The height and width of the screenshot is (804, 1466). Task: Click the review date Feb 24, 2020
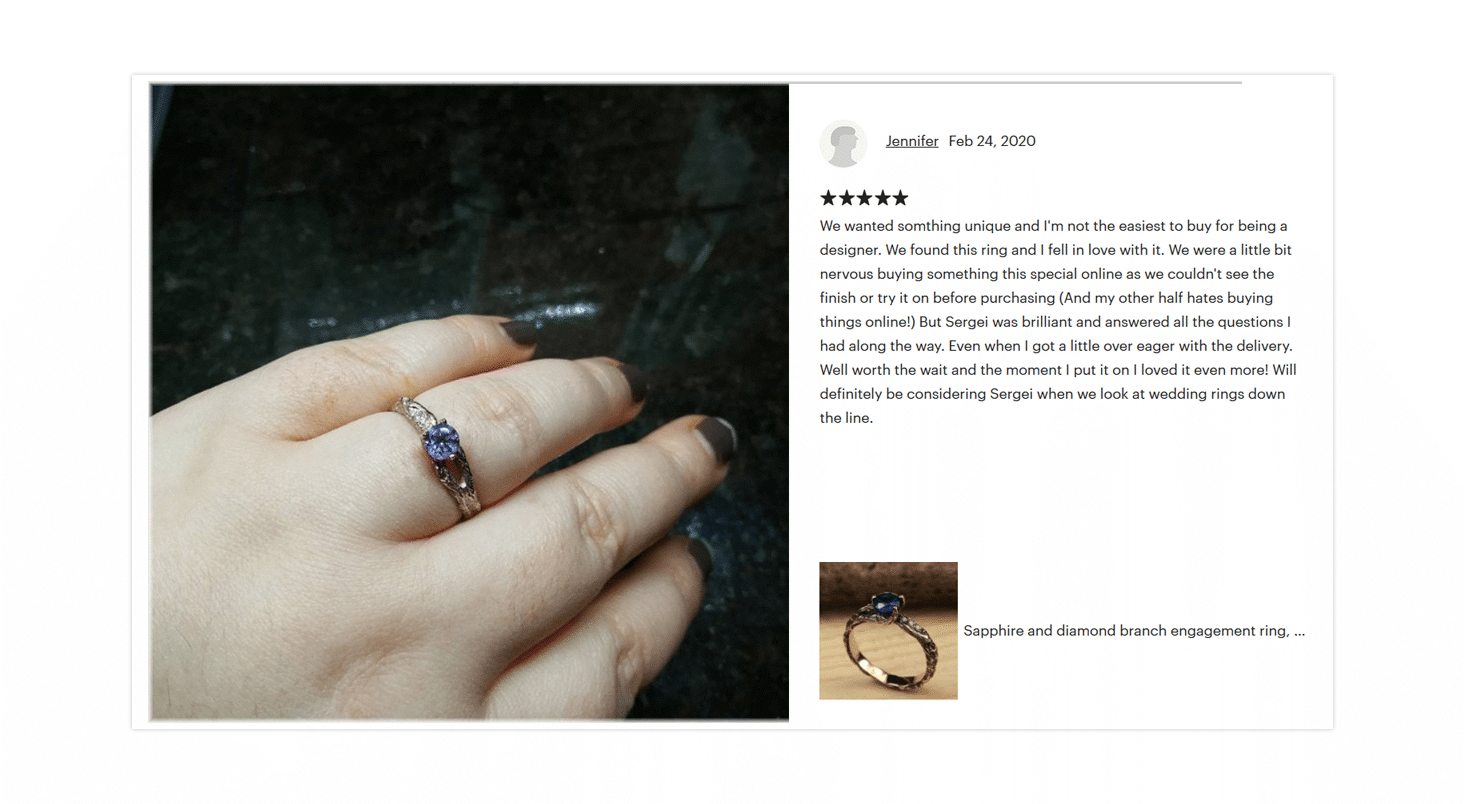coord(992,141)
